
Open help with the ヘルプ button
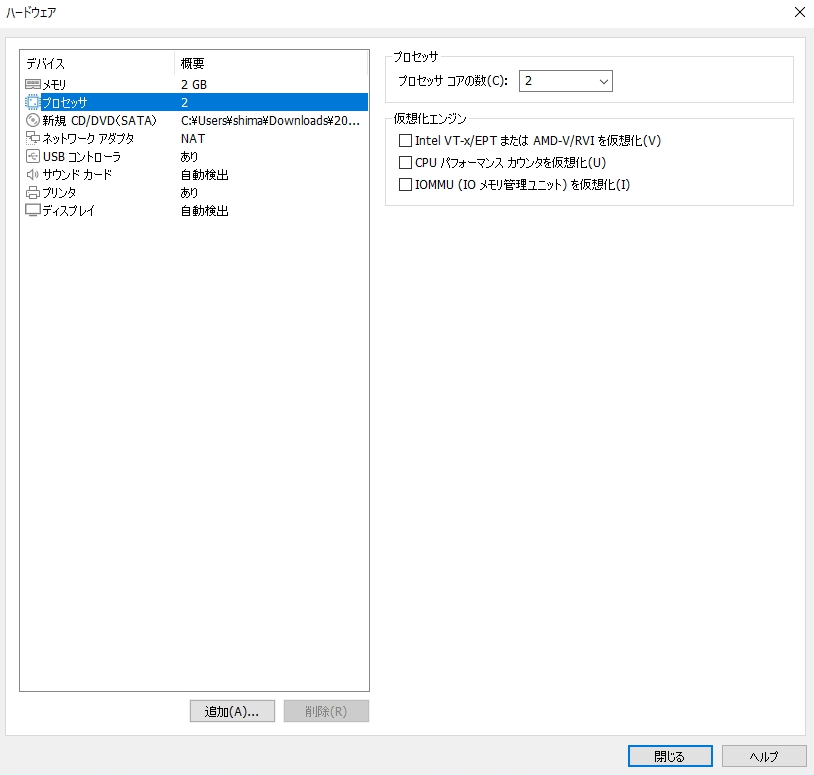click(764, 756)
